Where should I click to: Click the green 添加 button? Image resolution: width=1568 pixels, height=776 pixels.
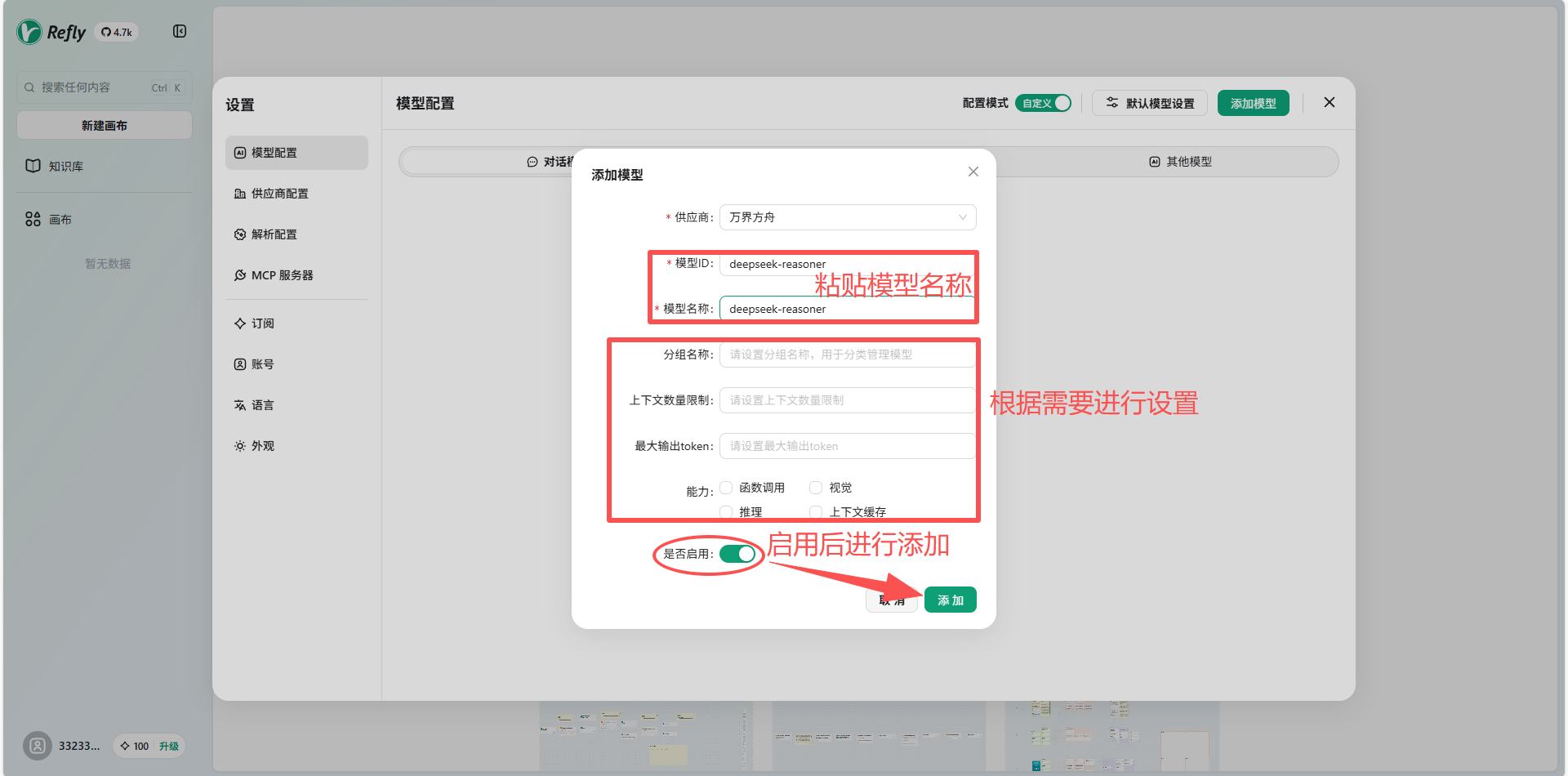pos(950,600)
